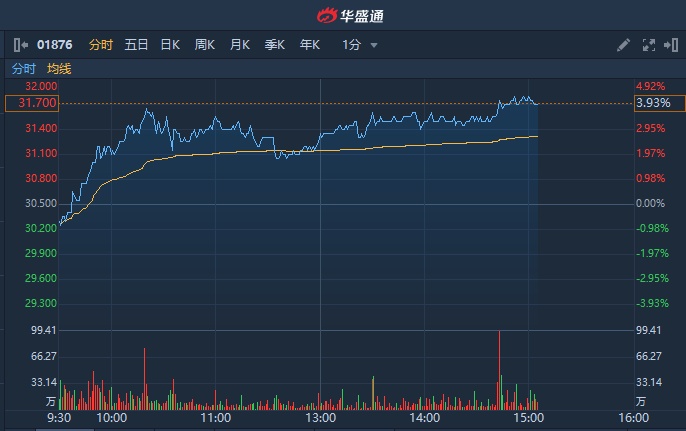Expand the 1分 minute-interval dropdown
Image resolution: width=686 pixels, height=431 pixels.
click(x=360, y=45)
